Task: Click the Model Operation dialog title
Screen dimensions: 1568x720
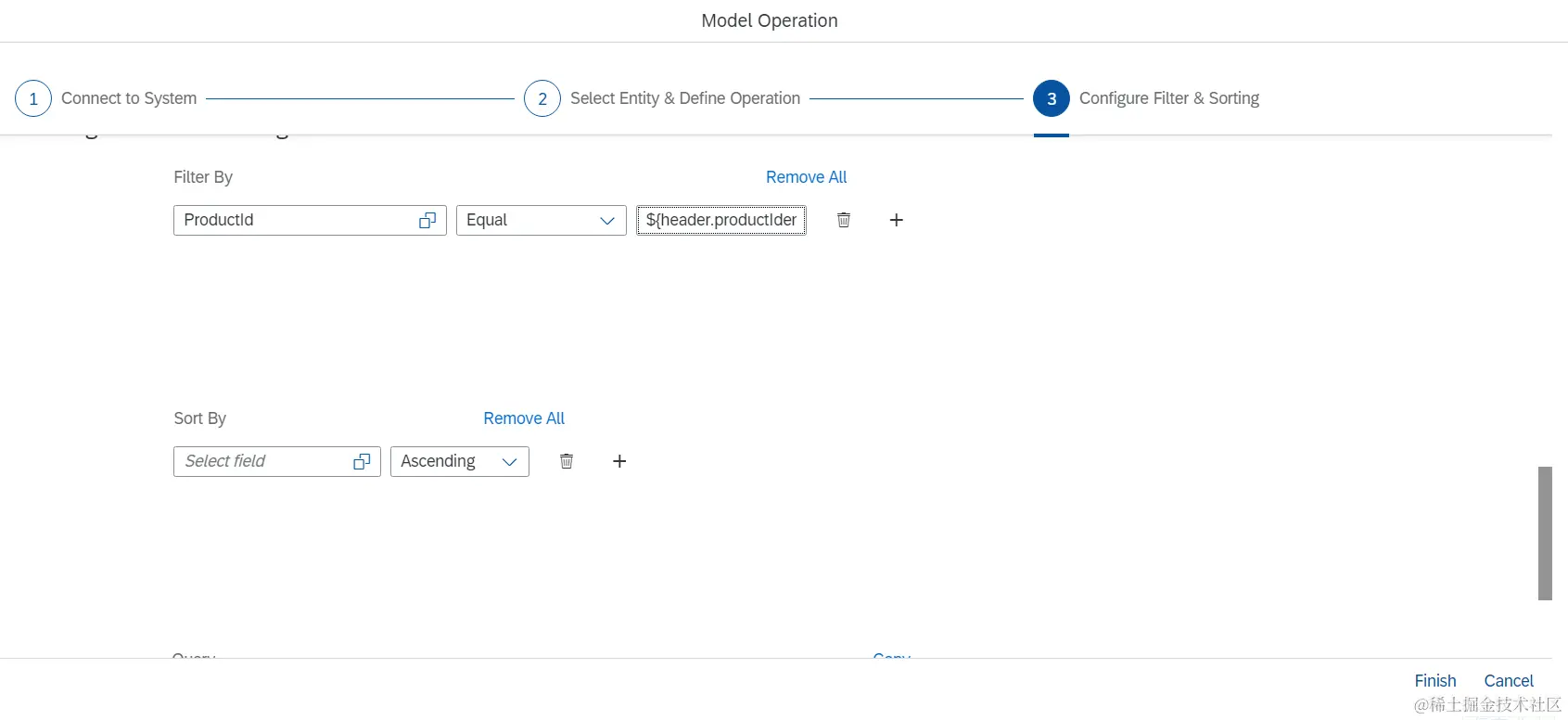Action: (770, 20)
